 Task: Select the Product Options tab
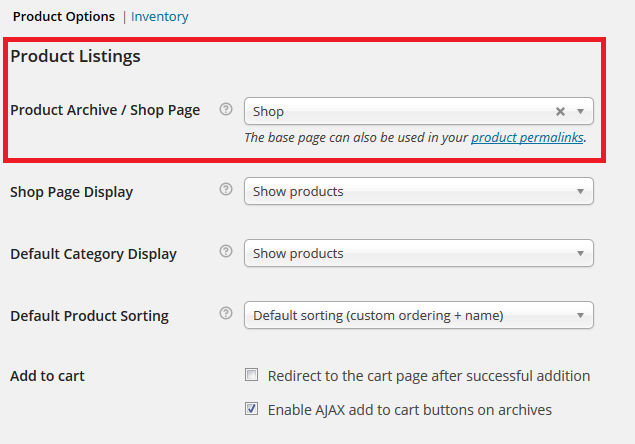pyautogui.click(x=64, y=17)
